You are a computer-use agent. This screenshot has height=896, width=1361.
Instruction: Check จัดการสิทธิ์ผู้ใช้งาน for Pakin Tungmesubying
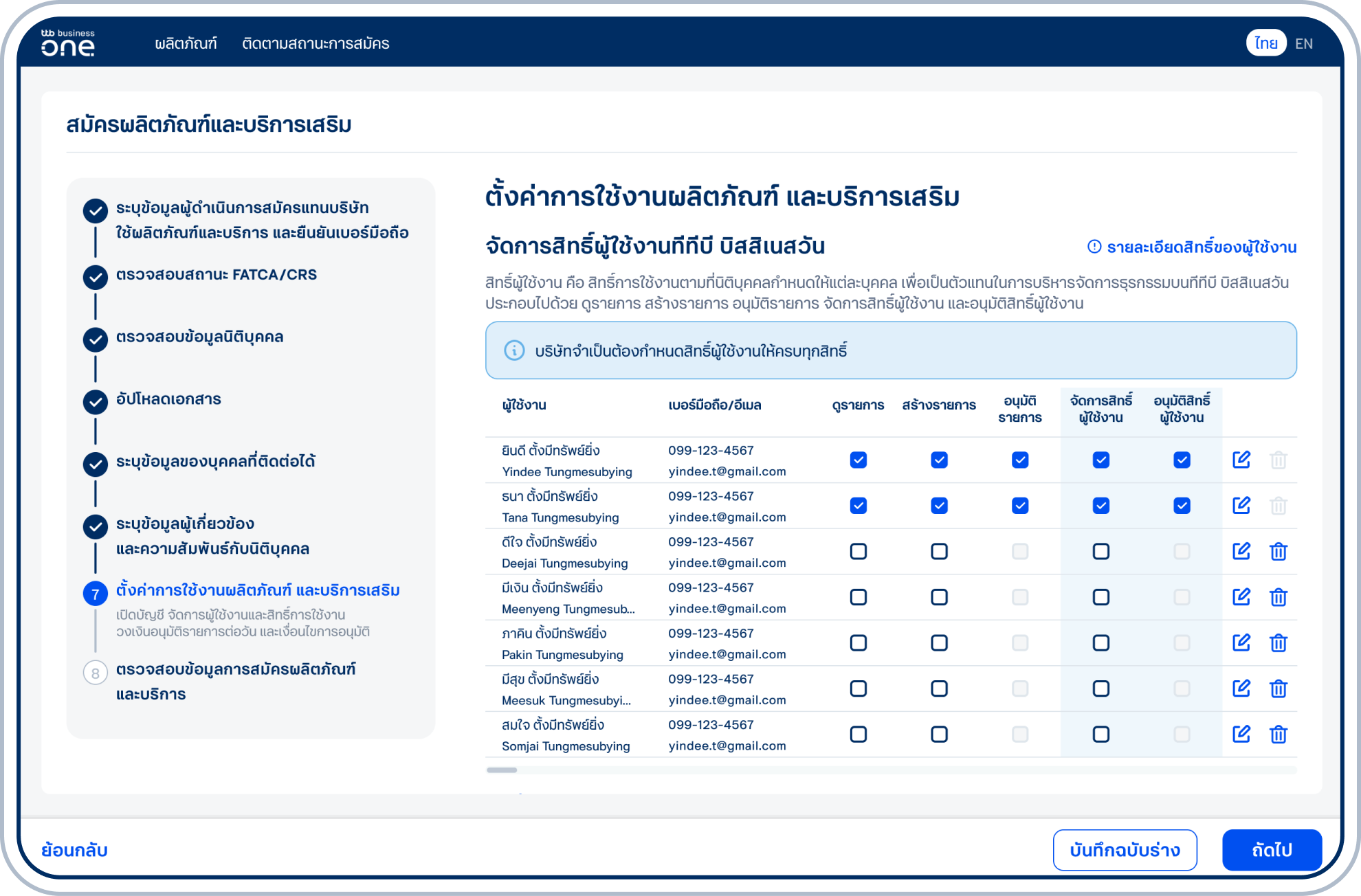[1101, 642]
